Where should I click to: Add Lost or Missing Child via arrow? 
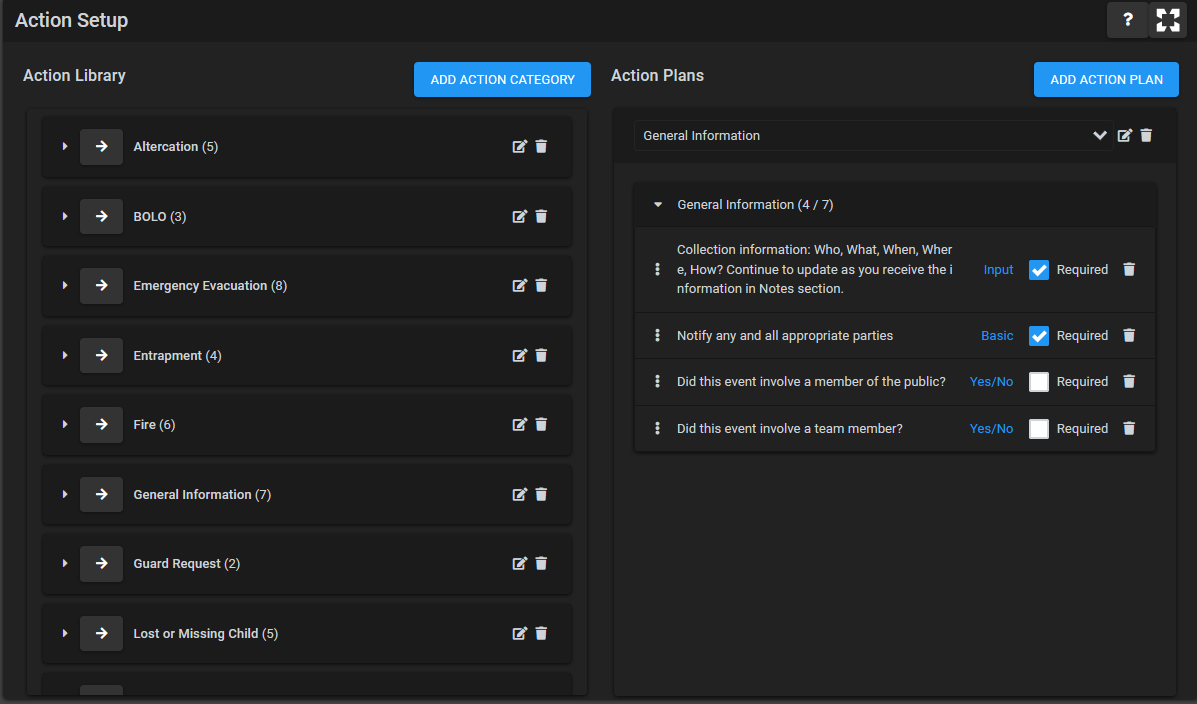pyautogui.click(x=102, y=634)
